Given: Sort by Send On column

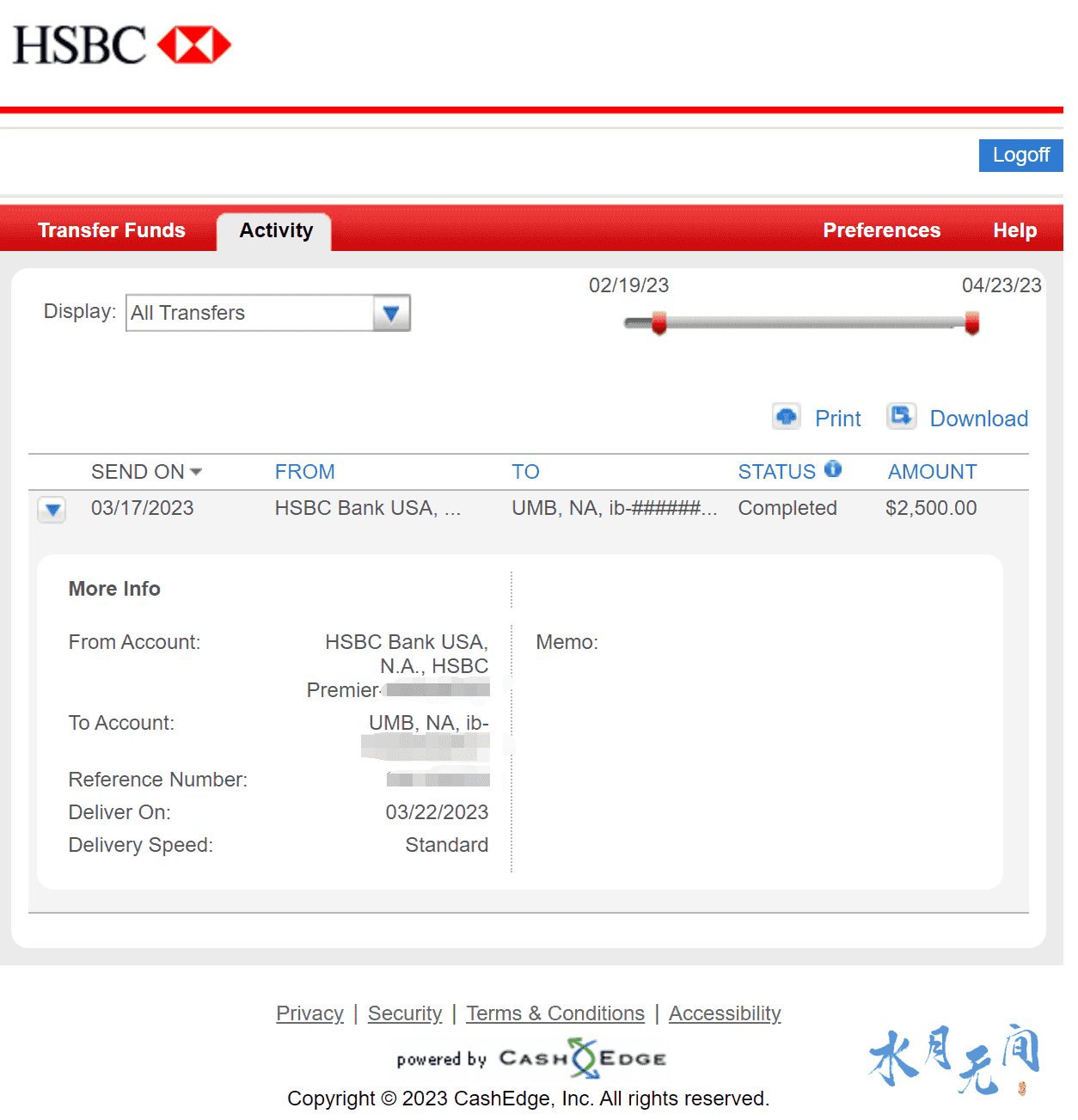Looking at the screenshot, I should (146, 472).
